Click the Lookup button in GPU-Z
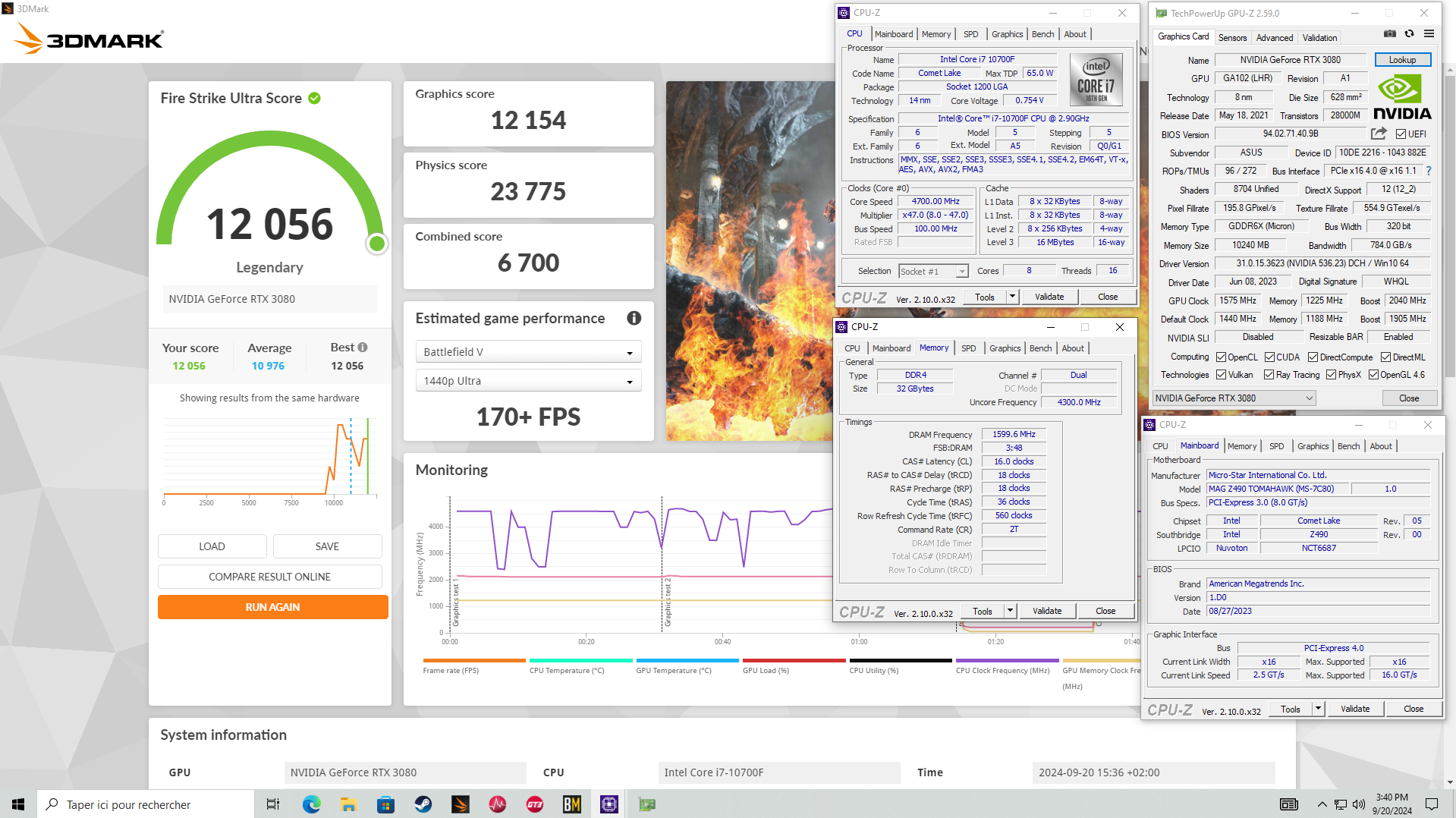Viewport: 1456px width, 818px height. (x=1402, y=60)
